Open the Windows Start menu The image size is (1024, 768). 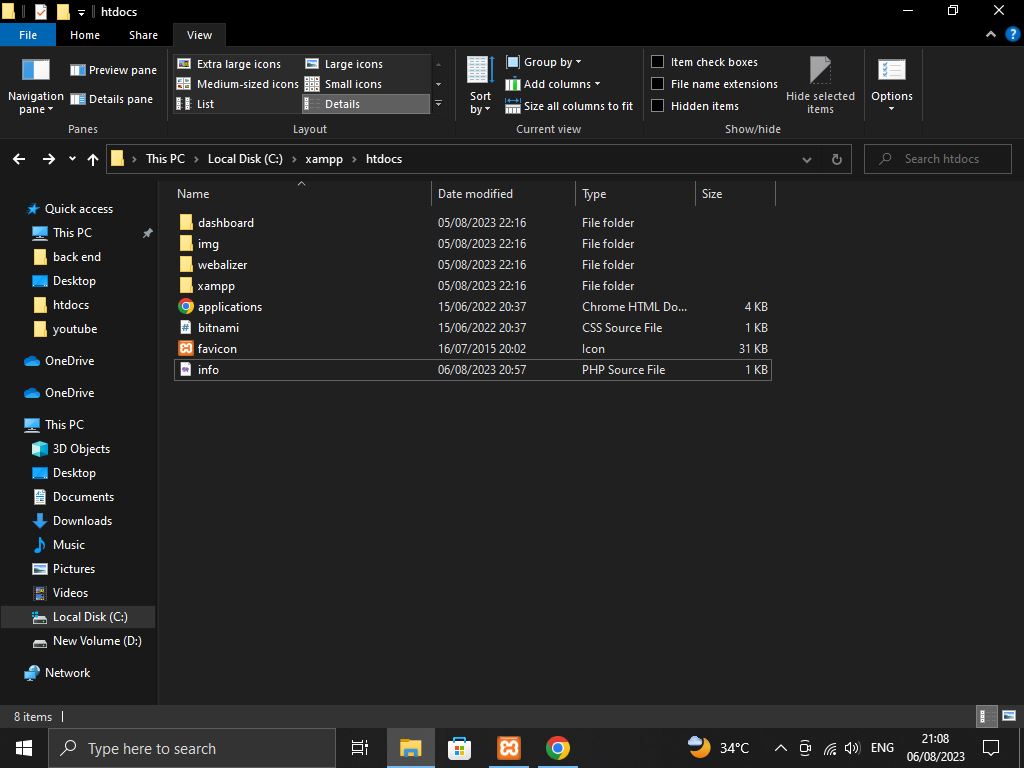click(24, 748)
